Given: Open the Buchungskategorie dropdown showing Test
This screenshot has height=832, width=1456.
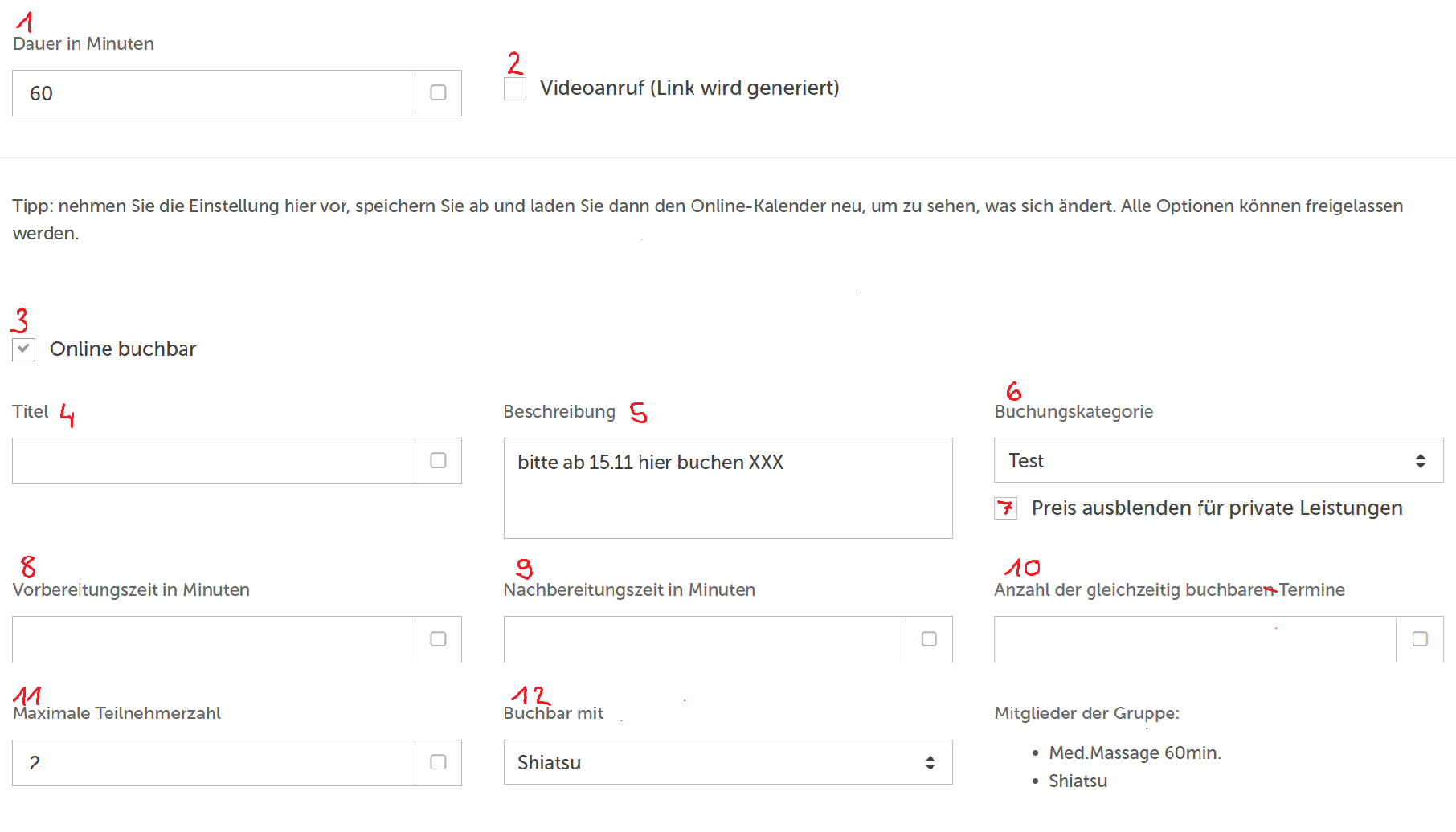Looking at the screenshot, I should click(x=1218, y=461).
